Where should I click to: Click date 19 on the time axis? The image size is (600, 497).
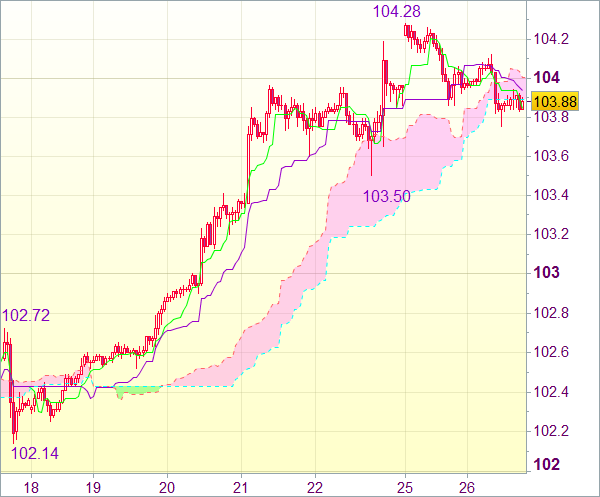click(93, 488)
